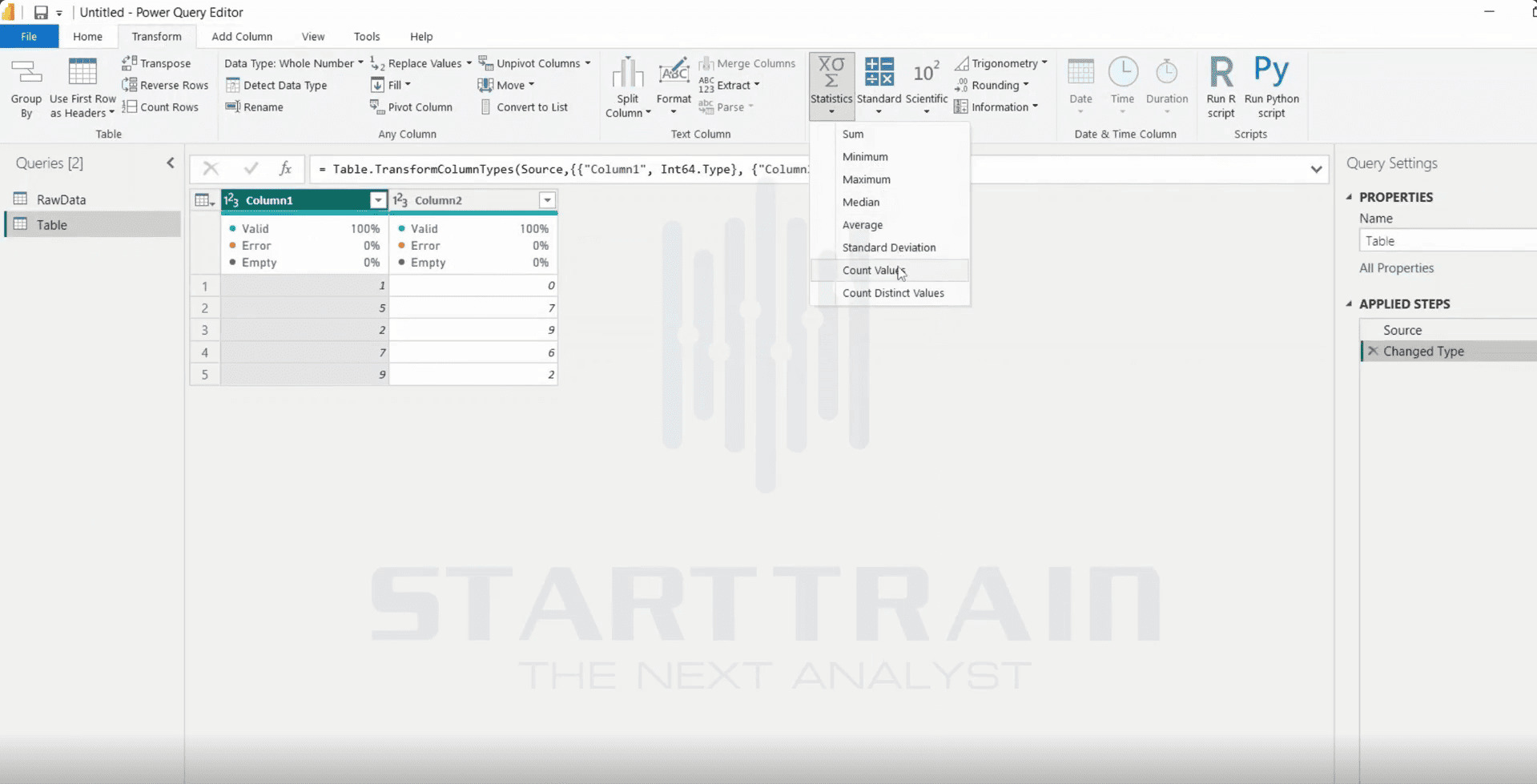Open the Column2 filter dropdown arrow
The width and height of the screenshot is (1537, 784).
click(547, 200)
